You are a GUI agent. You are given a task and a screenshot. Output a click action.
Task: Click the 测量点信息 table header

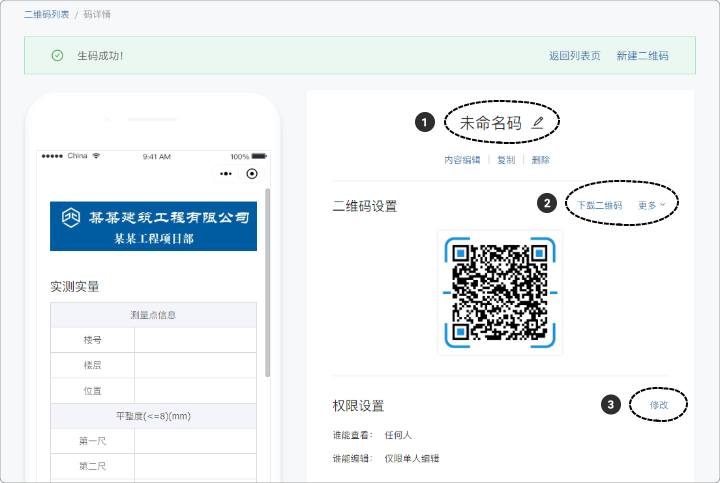(153, 315)
